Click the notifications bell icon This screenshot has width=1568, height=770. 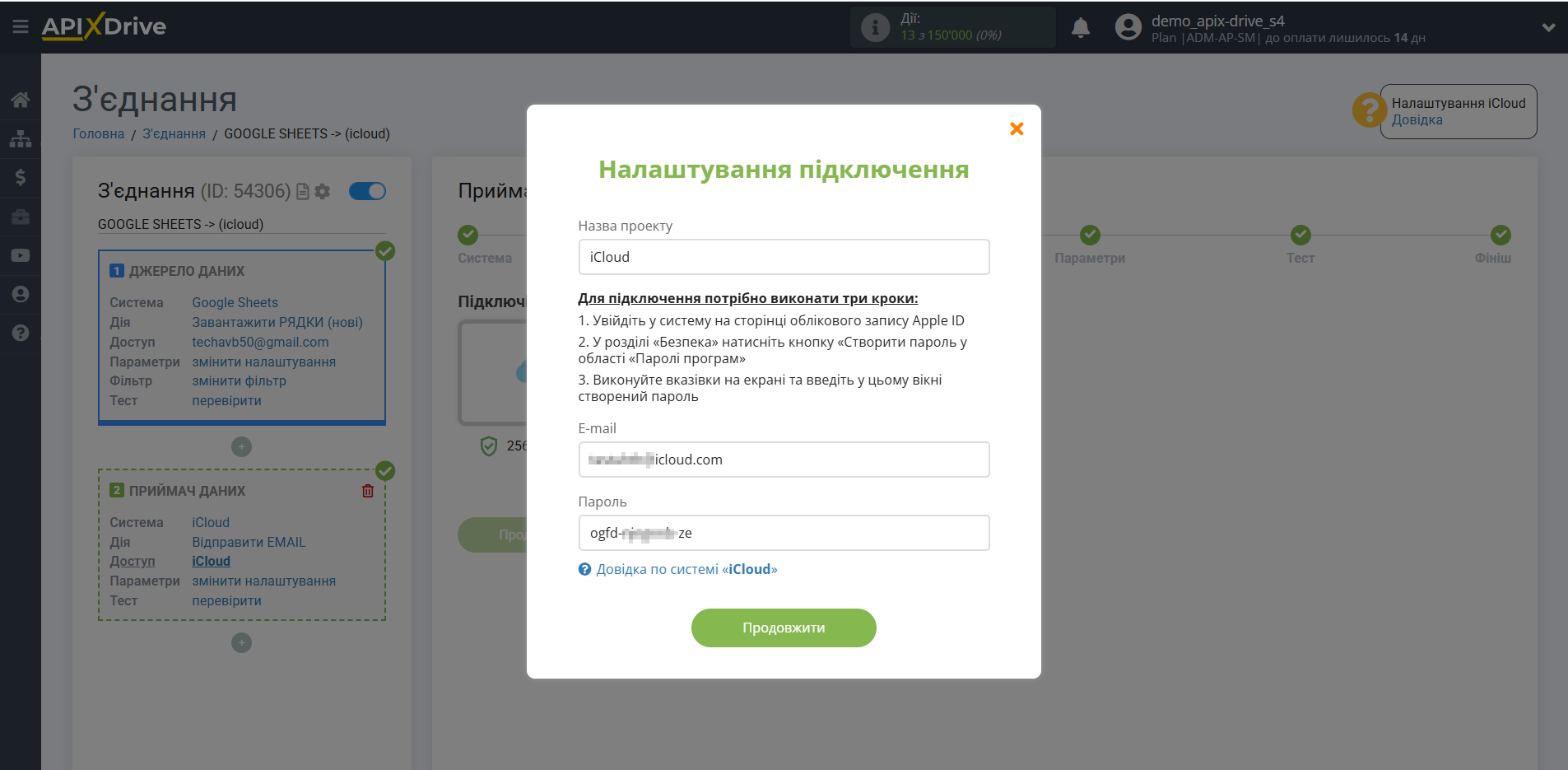[x=1081, y=27]
